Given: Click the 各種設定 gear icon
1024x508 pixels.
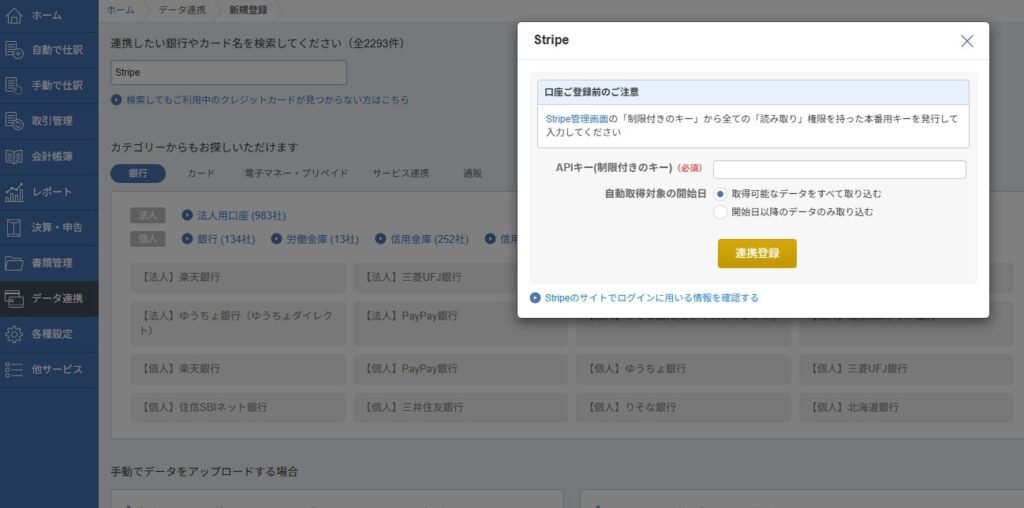Looking at the screenshot, I should pos(14,334).
